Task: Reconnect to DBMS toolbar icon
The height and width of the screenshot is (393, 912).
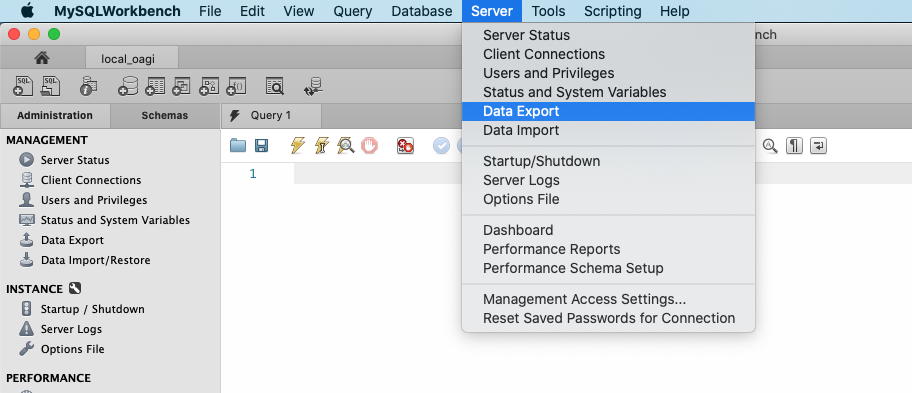Action: 314,86
